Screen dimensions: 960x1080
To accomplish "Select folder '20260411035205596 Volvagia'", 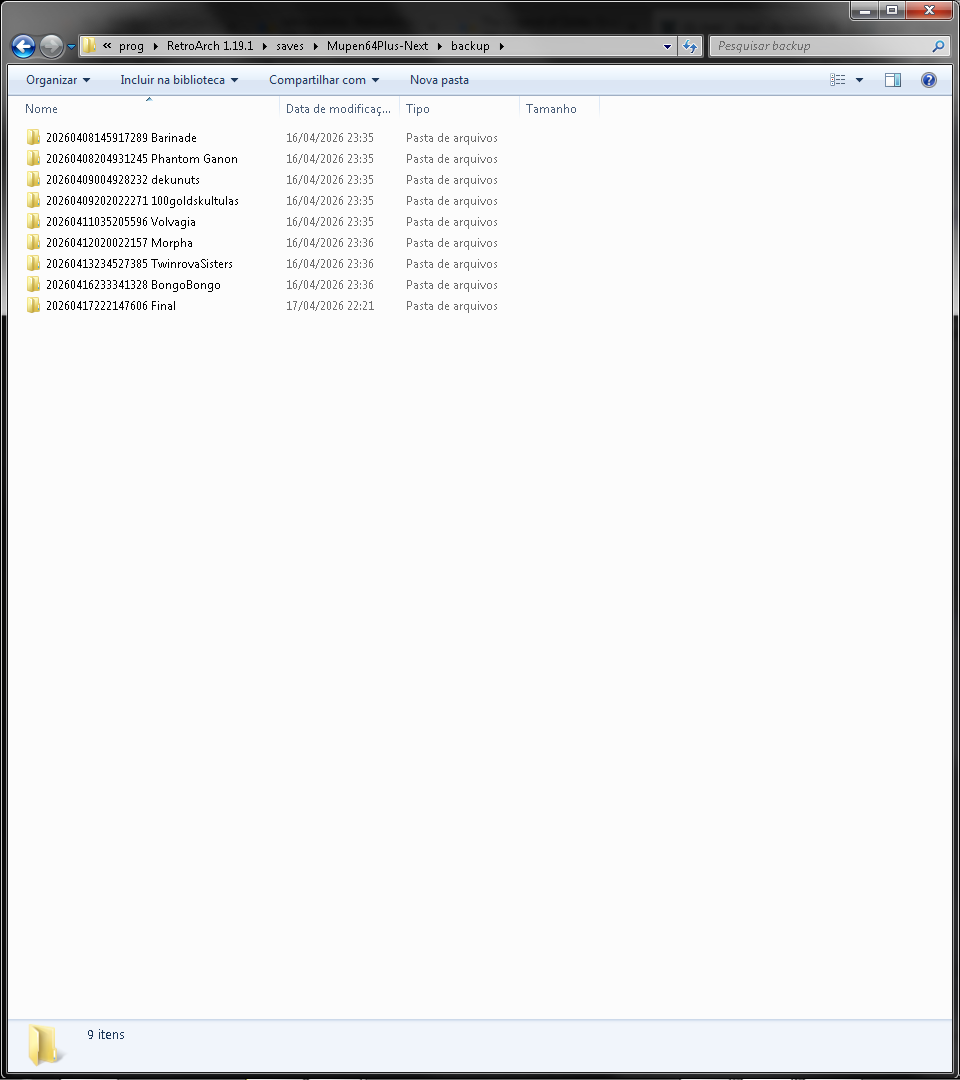I will coord(121,222).
